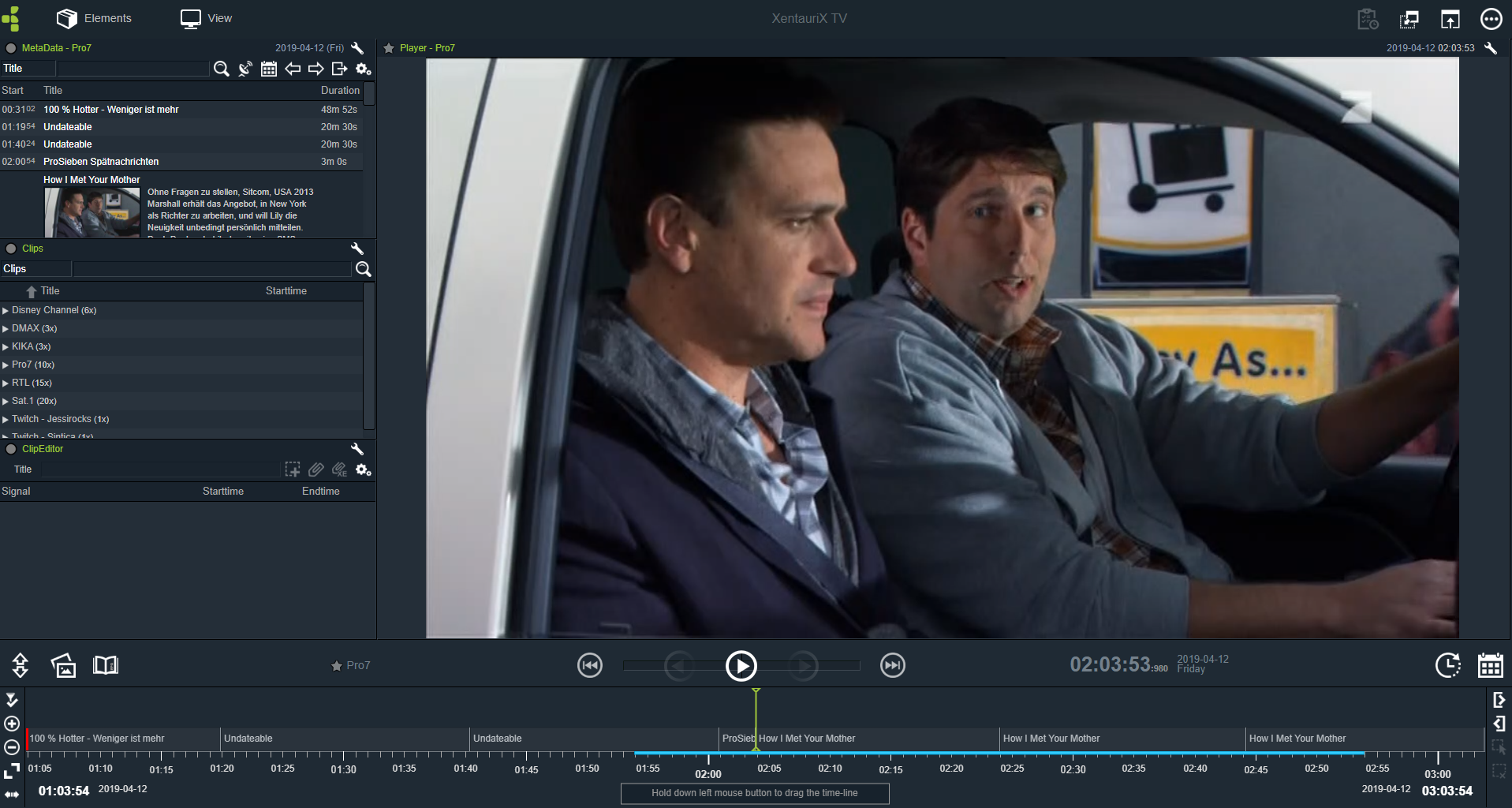The width and height of the screenshot is (1512, 808).
Task: Skip to the previous program
Action: [590, 666]
